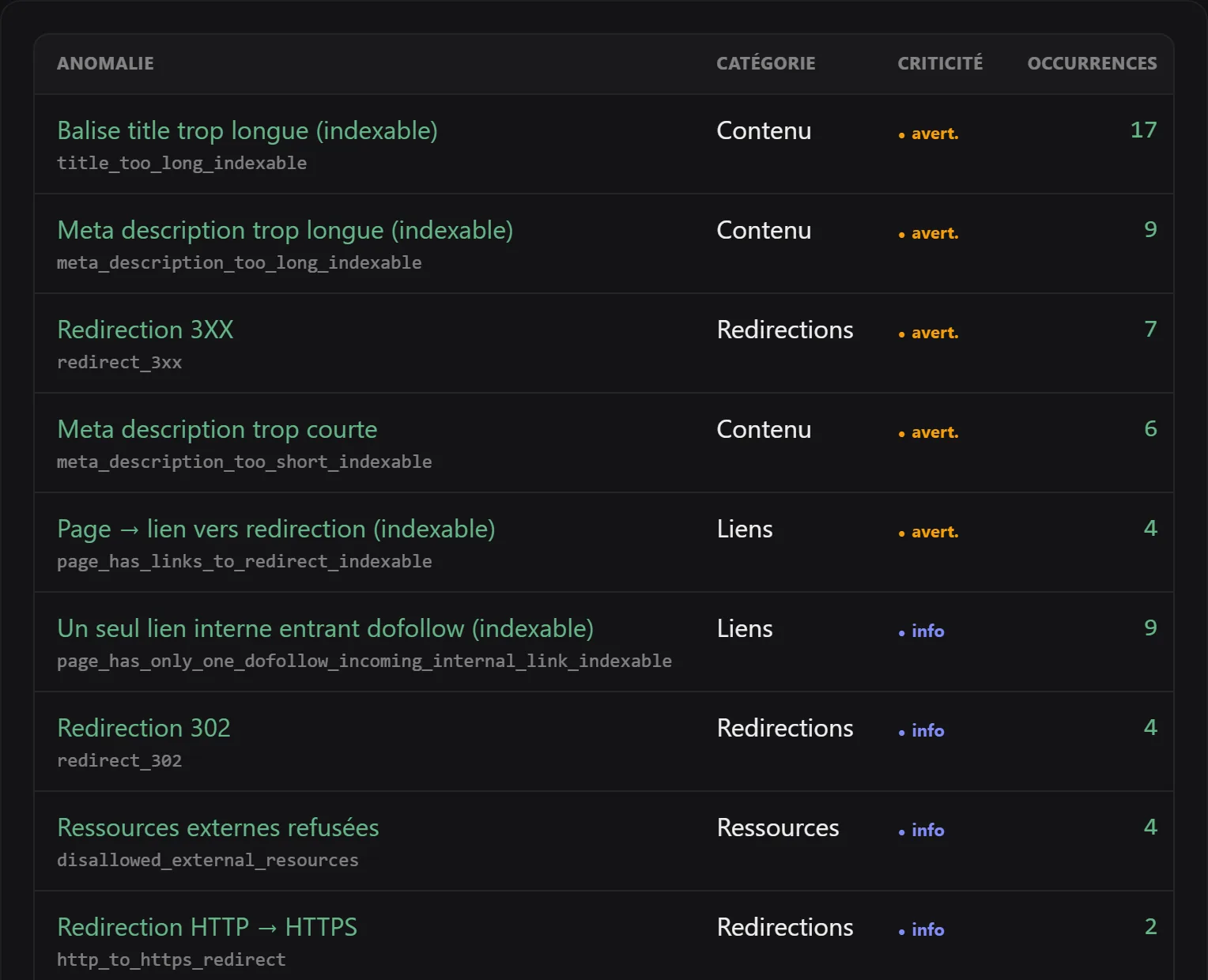Select the code 'redirect_302'
1208x980 pixels.
(x=119, y=761)
